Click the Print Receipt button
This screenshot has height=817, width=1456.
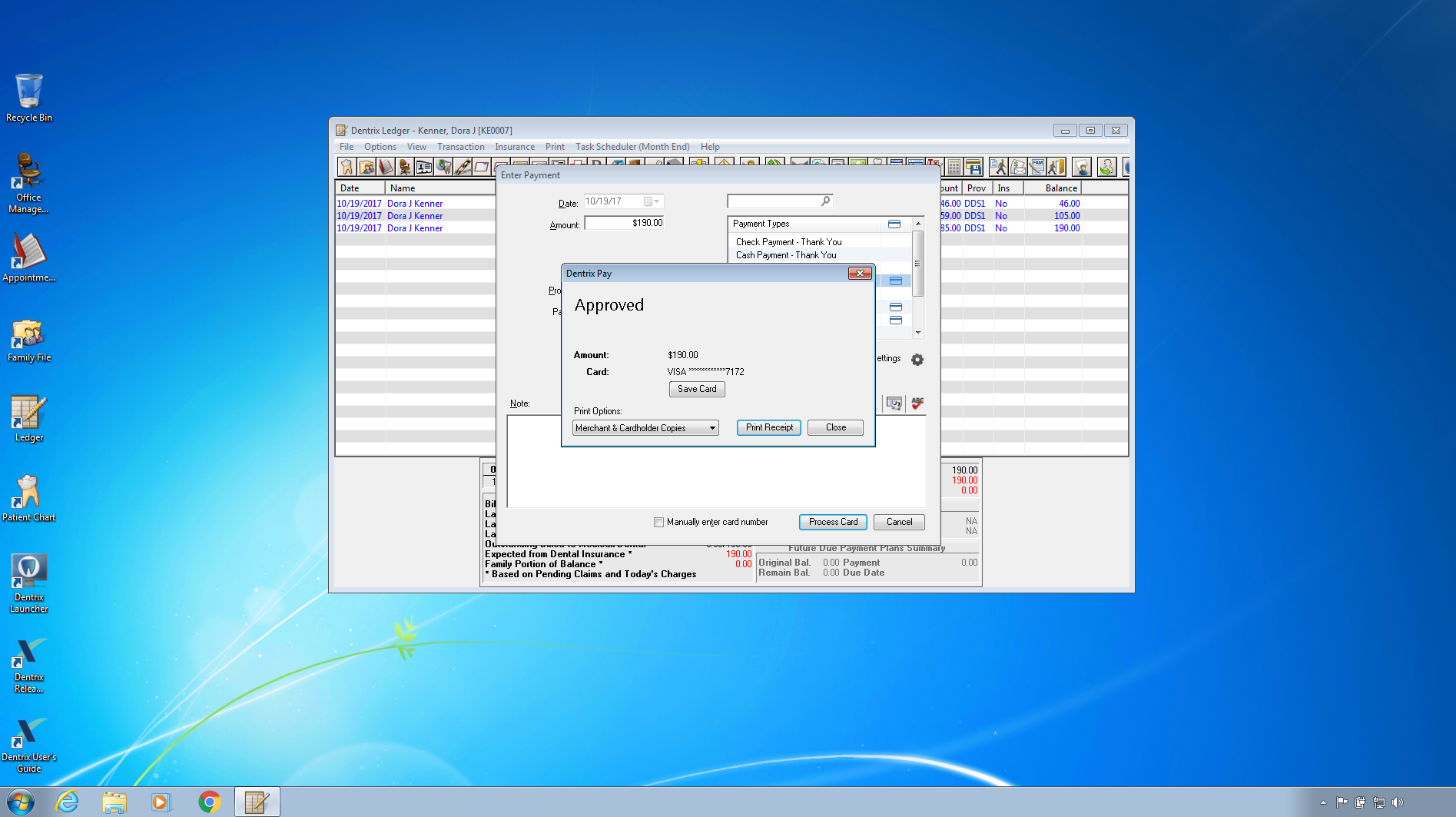pyautogui.click(x=769, y=427)
